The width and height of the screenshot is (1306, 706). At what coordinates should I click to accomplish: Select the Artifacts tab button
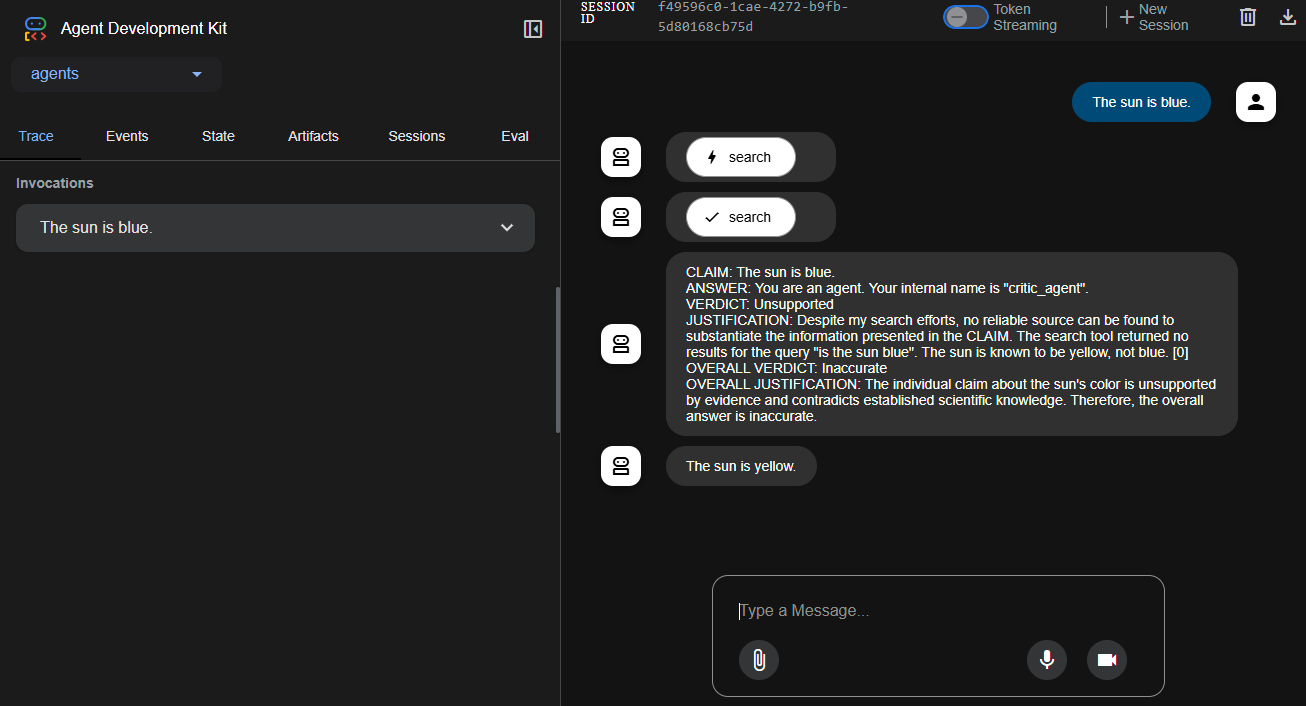tap(313, 136)
